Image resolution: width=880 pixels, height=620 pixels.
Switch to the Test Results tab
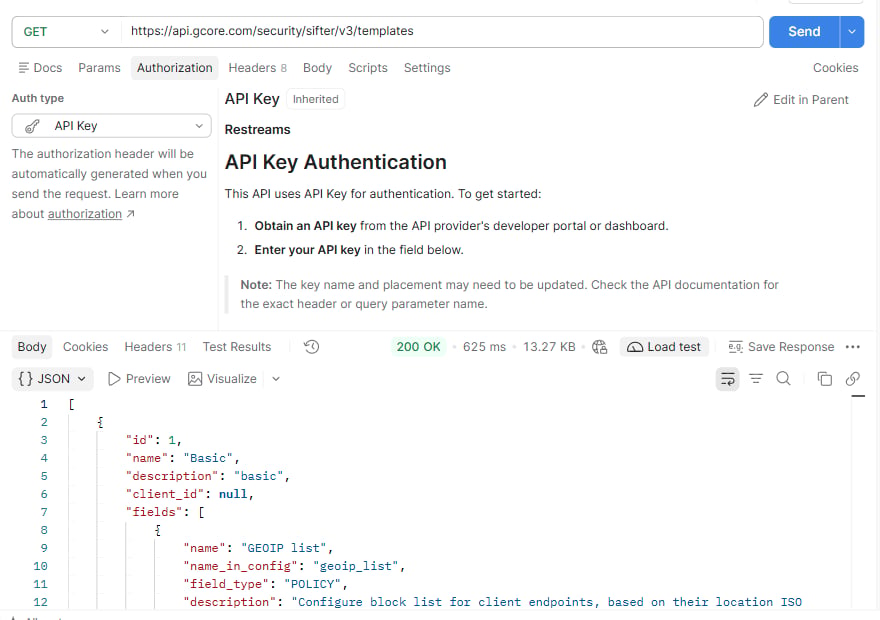click(236, 347)
